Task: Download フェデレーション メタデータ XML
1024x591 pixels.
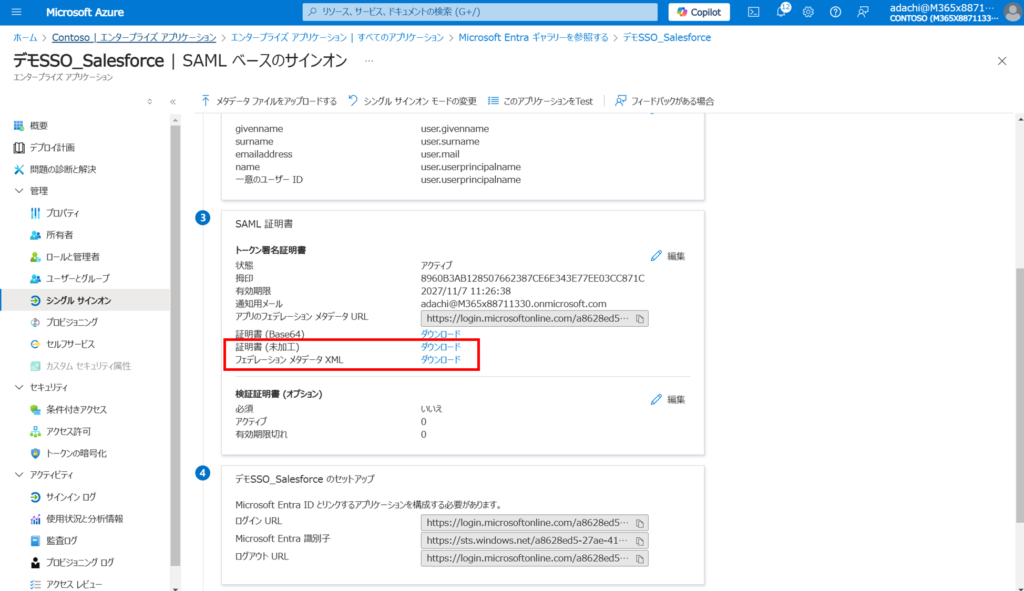Action: click(x=441, y=360)
